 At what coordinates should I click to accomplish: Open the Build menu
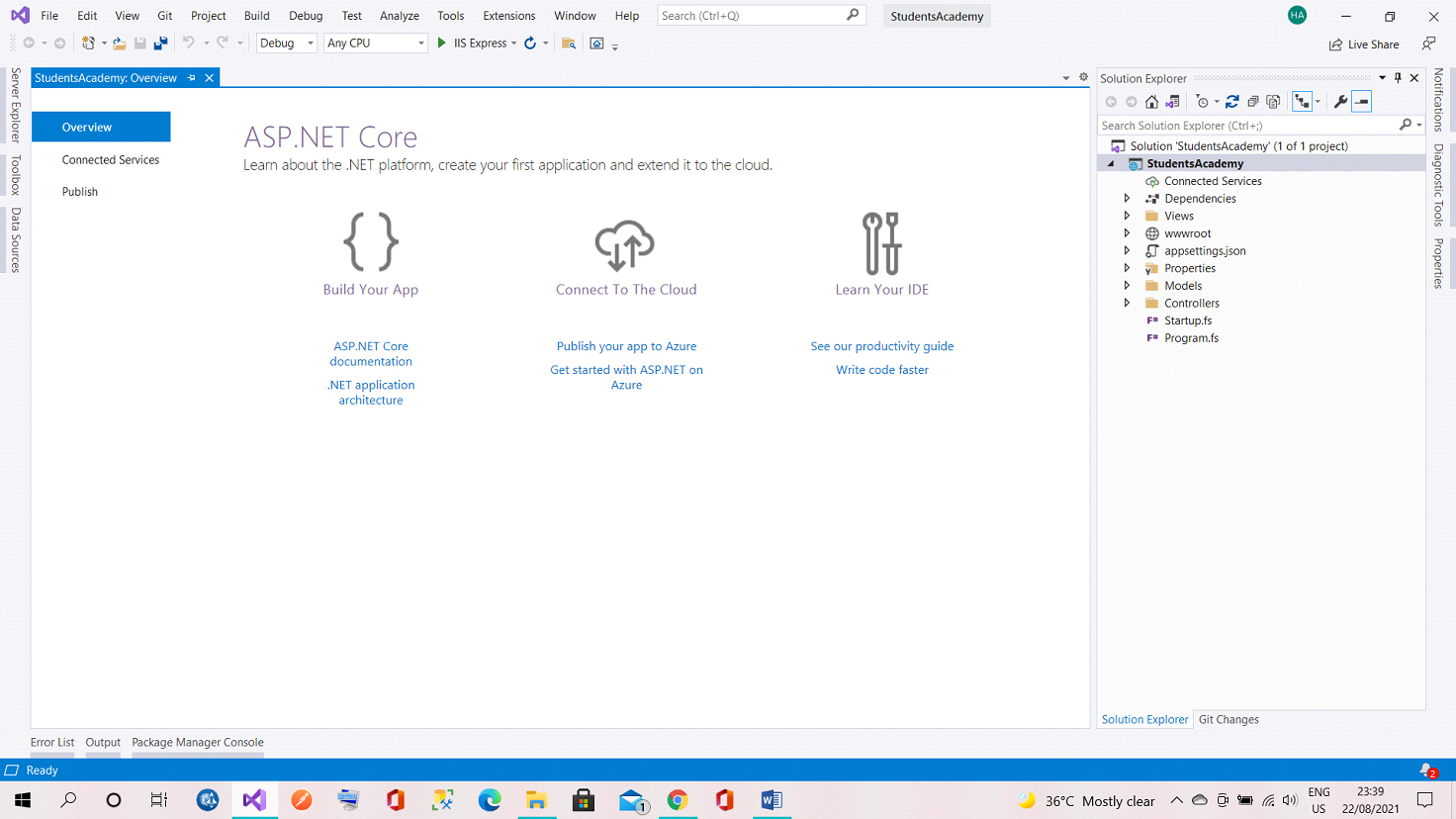click(x=257, y=16)
